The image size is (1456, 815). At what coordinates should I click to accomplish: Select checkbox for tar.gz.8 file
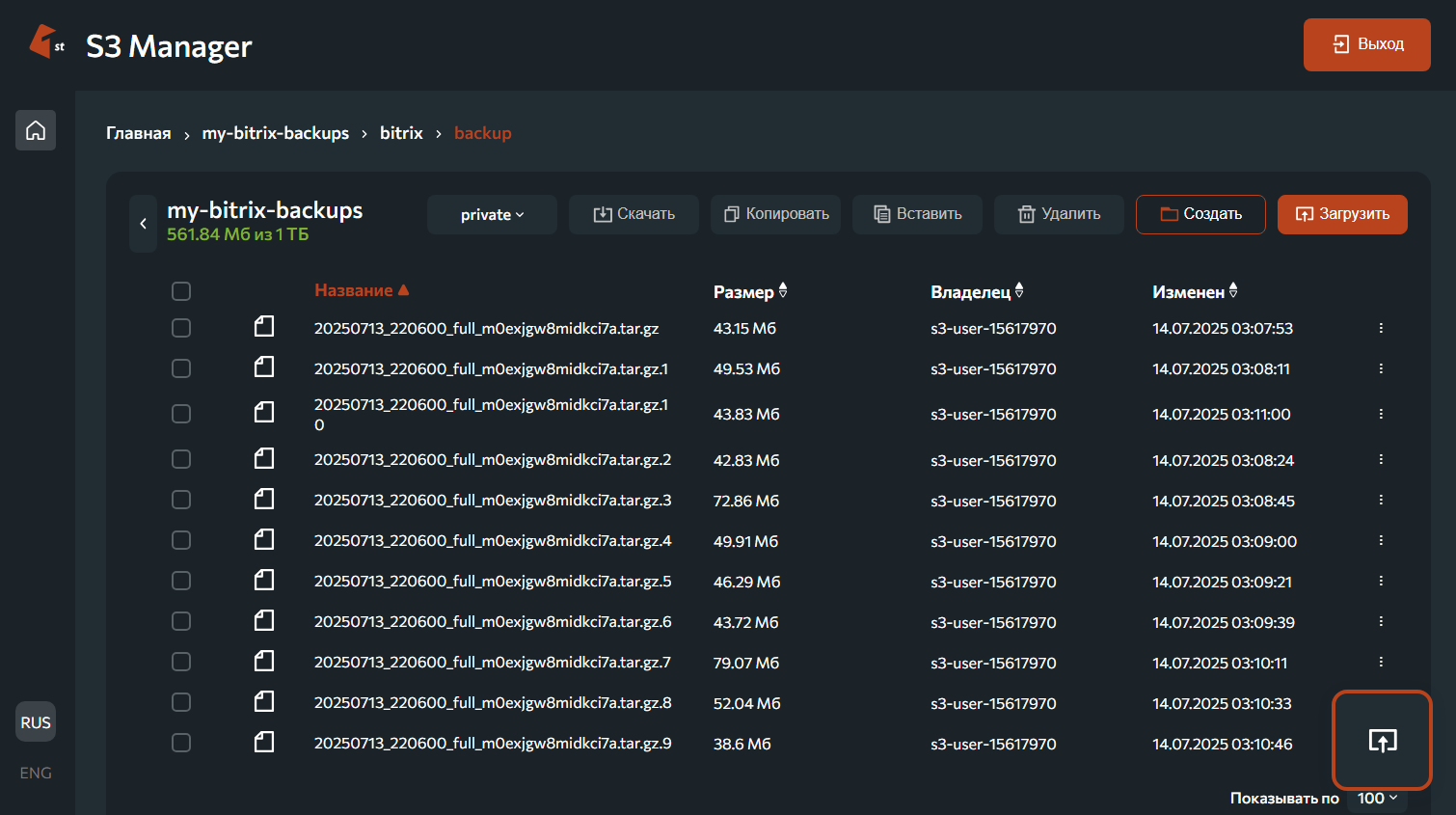point(181,702)
